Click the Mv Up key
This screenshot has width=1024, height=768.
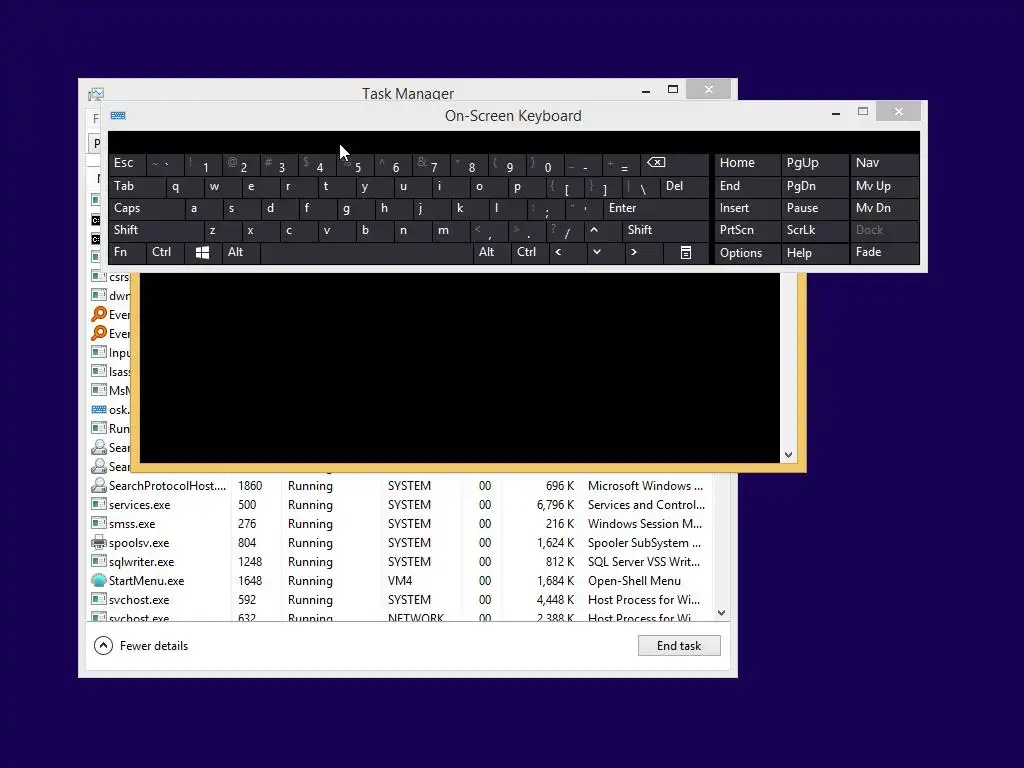pyautogui.click(x=885, y=186)
